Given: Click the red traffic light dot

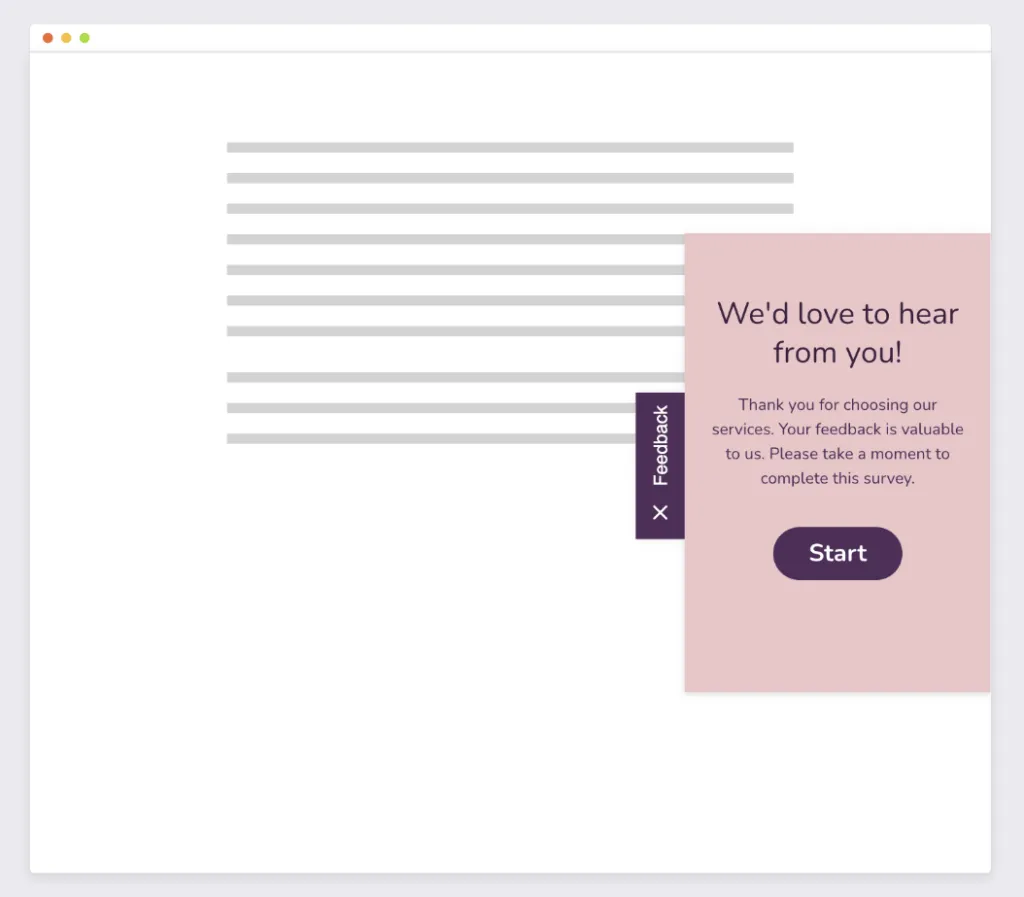Looking at the screenshot, I should coord(47,37).
